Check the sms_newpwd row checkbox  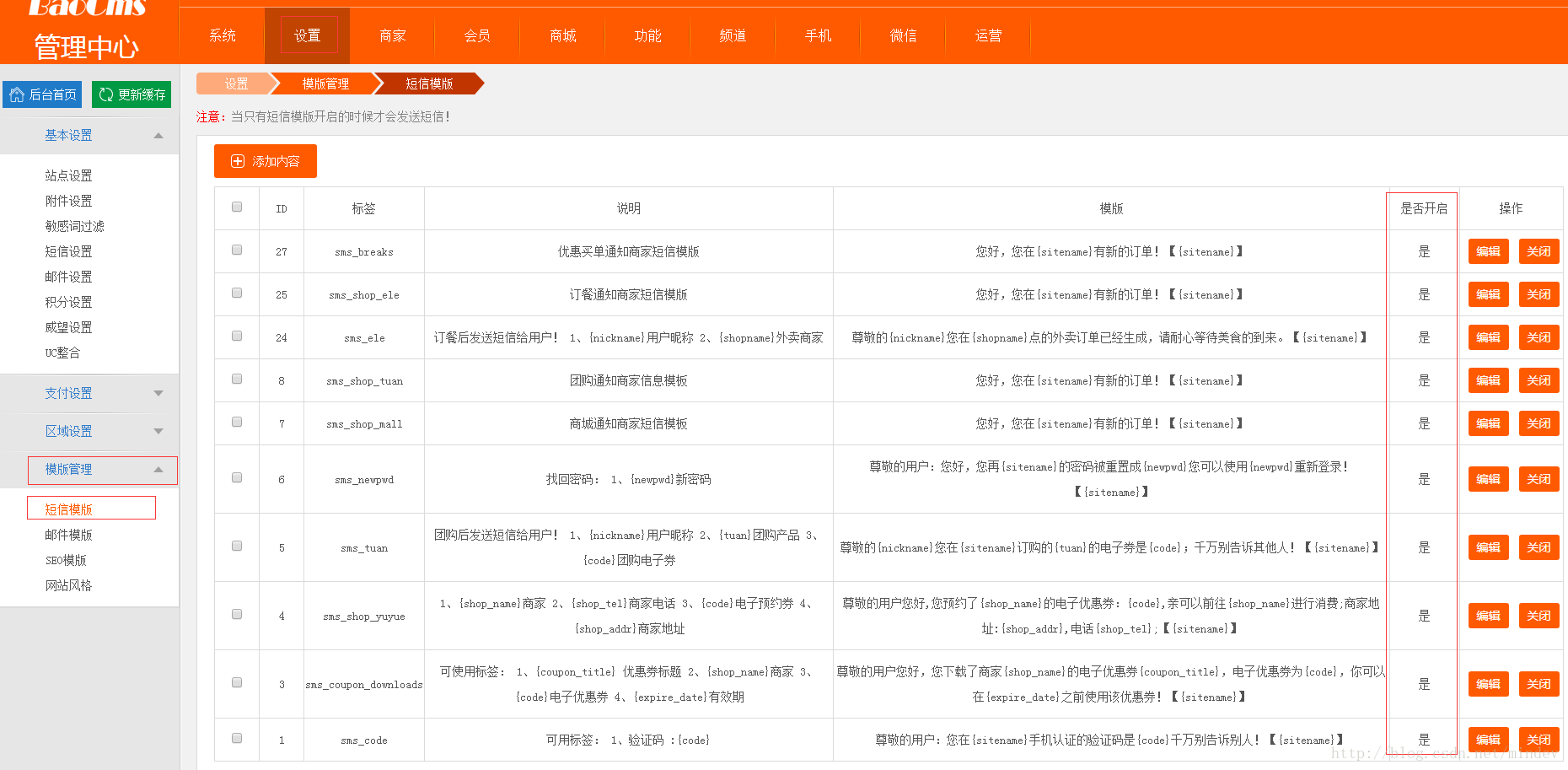pos(237,477)
